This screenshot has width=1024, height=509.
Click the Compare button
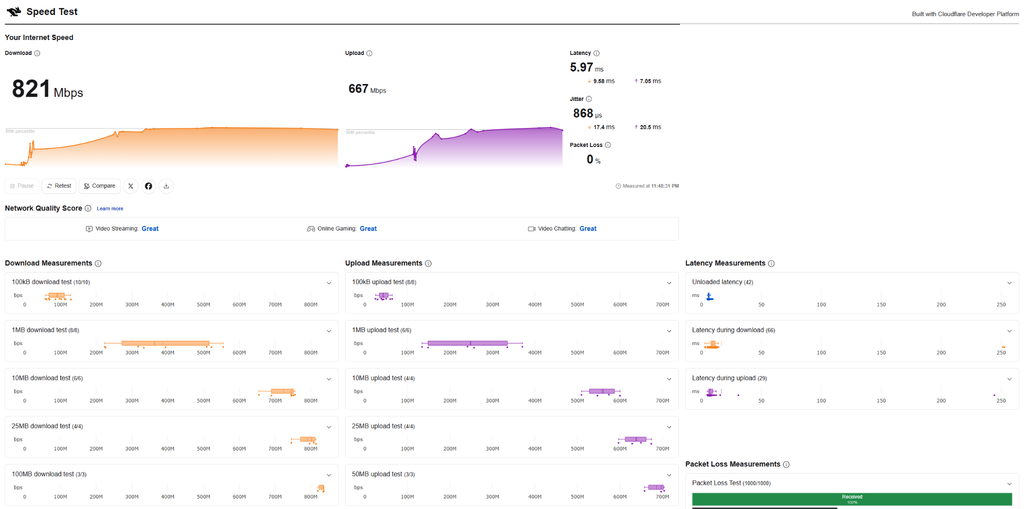pyautogui.click(x=99, y=186)
